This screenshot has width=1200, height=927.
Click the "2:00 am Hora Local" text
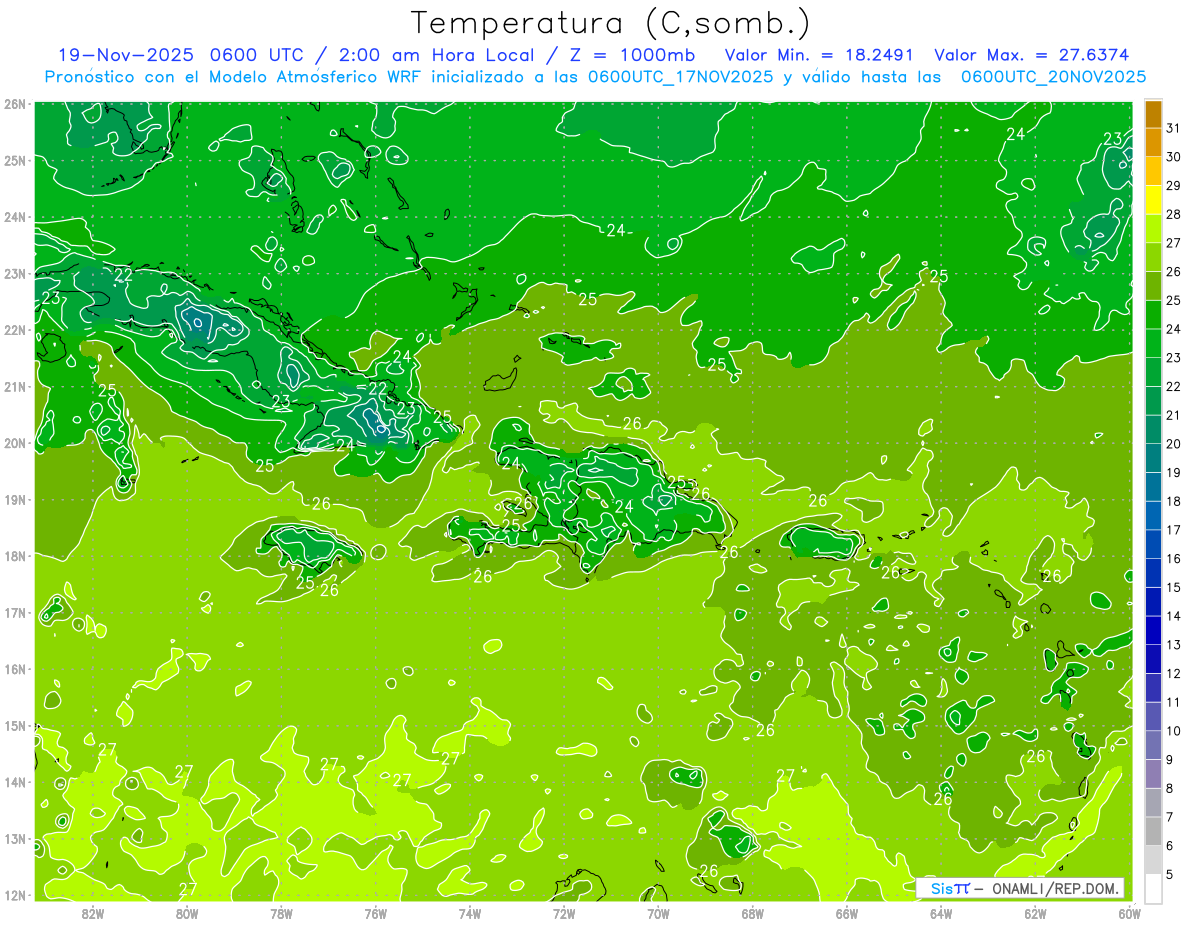coord(435,55)
